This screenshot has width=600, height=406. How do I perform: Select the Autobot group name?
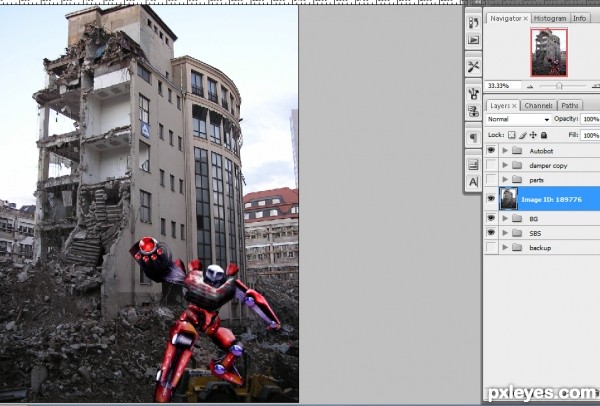[541, 151]
